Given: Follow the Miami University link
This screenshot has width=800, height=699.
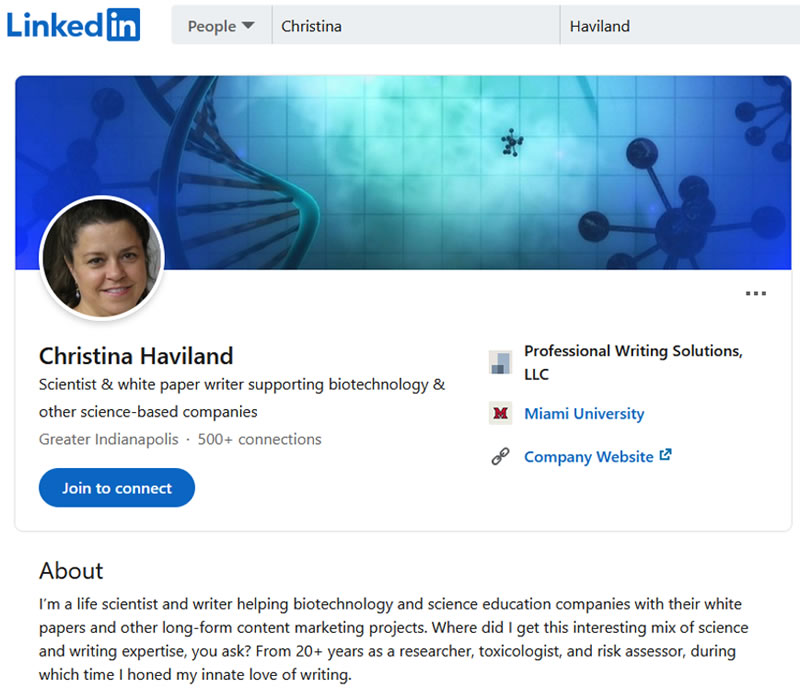Looking at the screenshot, I should [x=584, y=413].
